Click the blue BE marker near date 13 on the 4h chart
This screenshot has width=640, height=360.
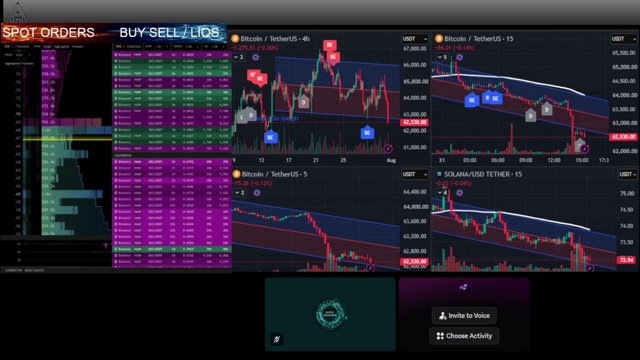[x=271, y=137]
